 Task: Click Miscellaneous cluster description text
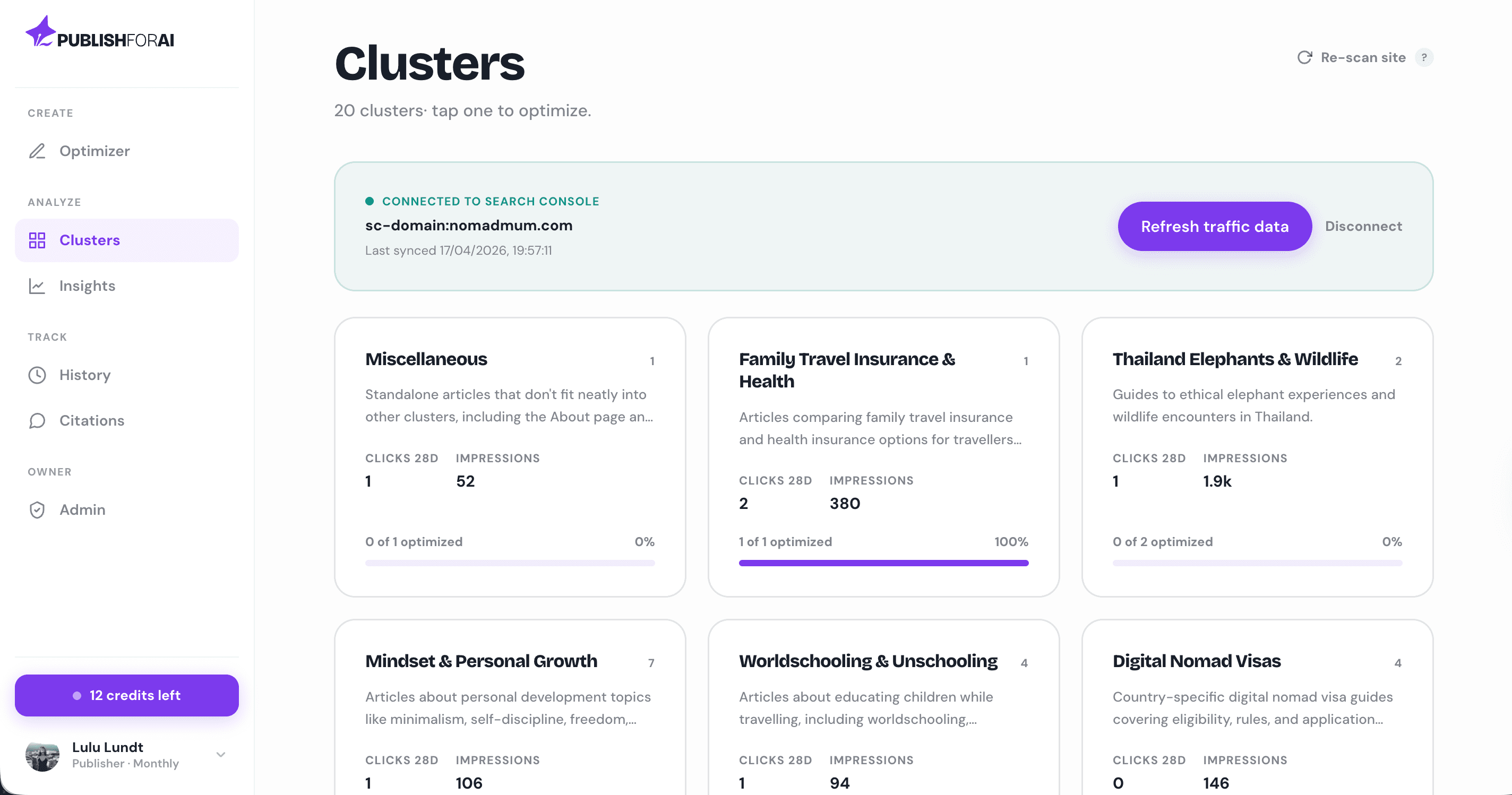click(509, 405)
